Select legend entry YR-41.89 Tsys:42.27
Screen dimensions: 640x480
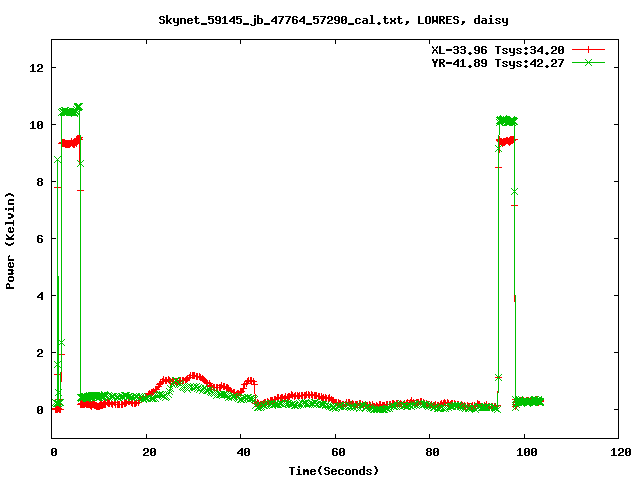(498, 63)
